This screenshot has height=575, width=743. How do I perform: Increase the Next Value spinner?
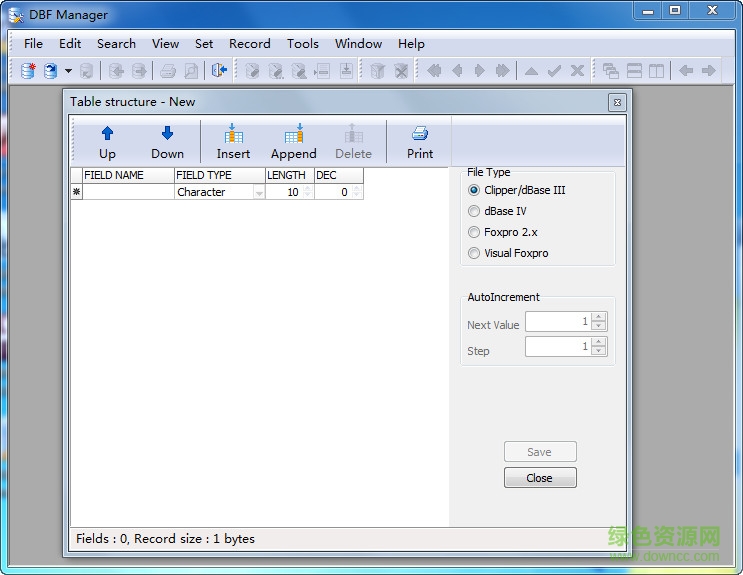click(x=599, y=317)
